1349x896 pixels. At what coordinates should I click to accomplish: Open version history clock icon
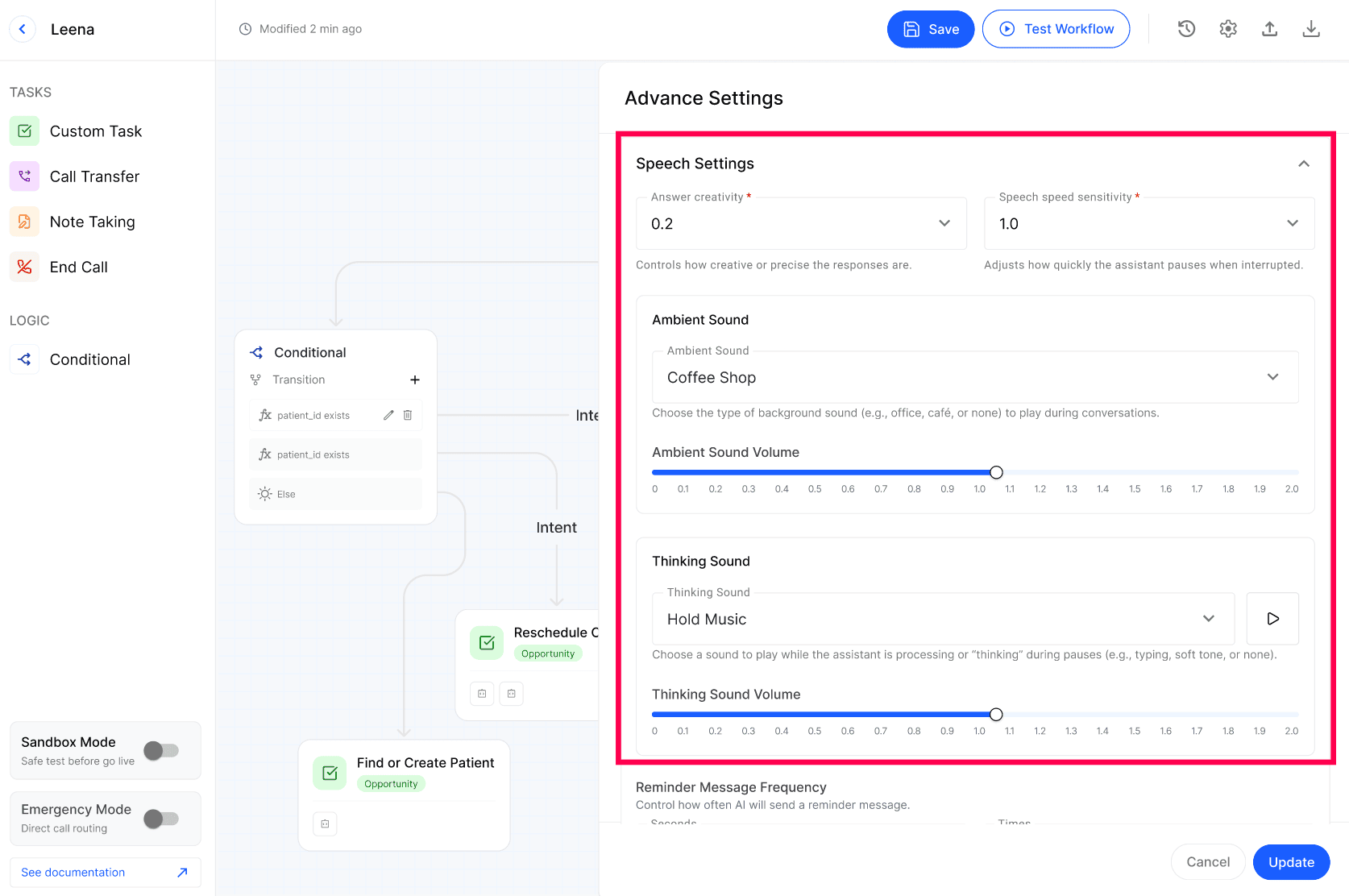(x=1186, y=29)
